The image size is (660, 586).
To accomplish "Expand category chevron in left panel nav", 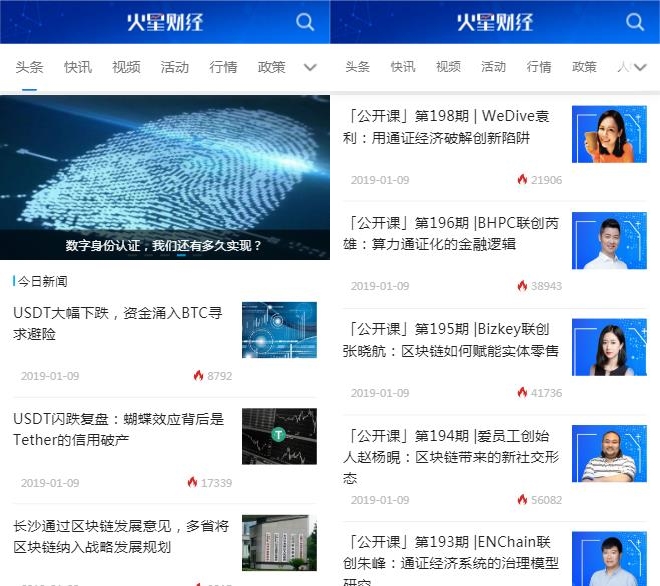I will (310, 67).
